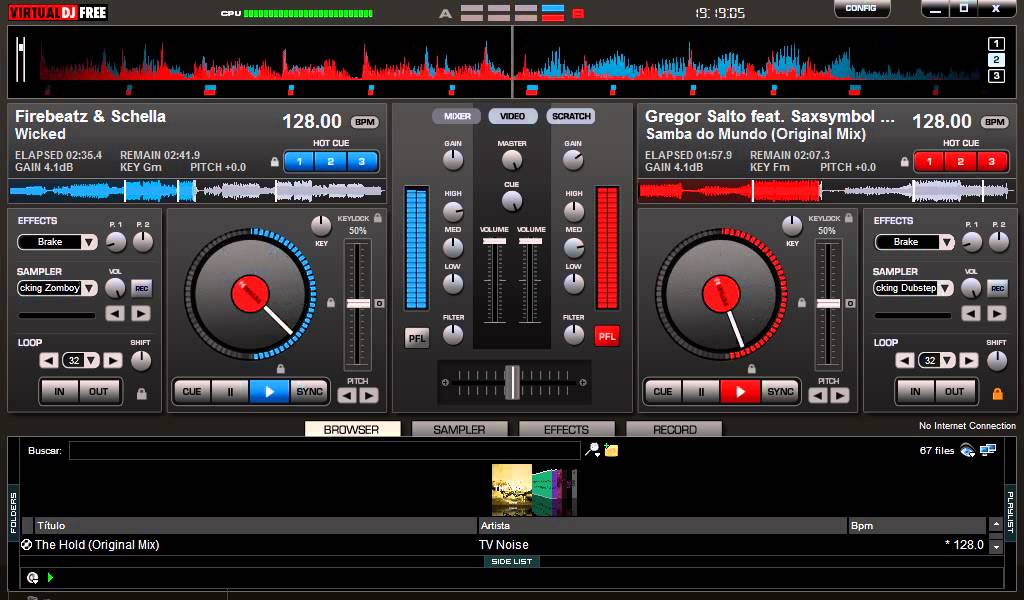
Task: Switch to MIXER panel
Action: tap(457, 116)
